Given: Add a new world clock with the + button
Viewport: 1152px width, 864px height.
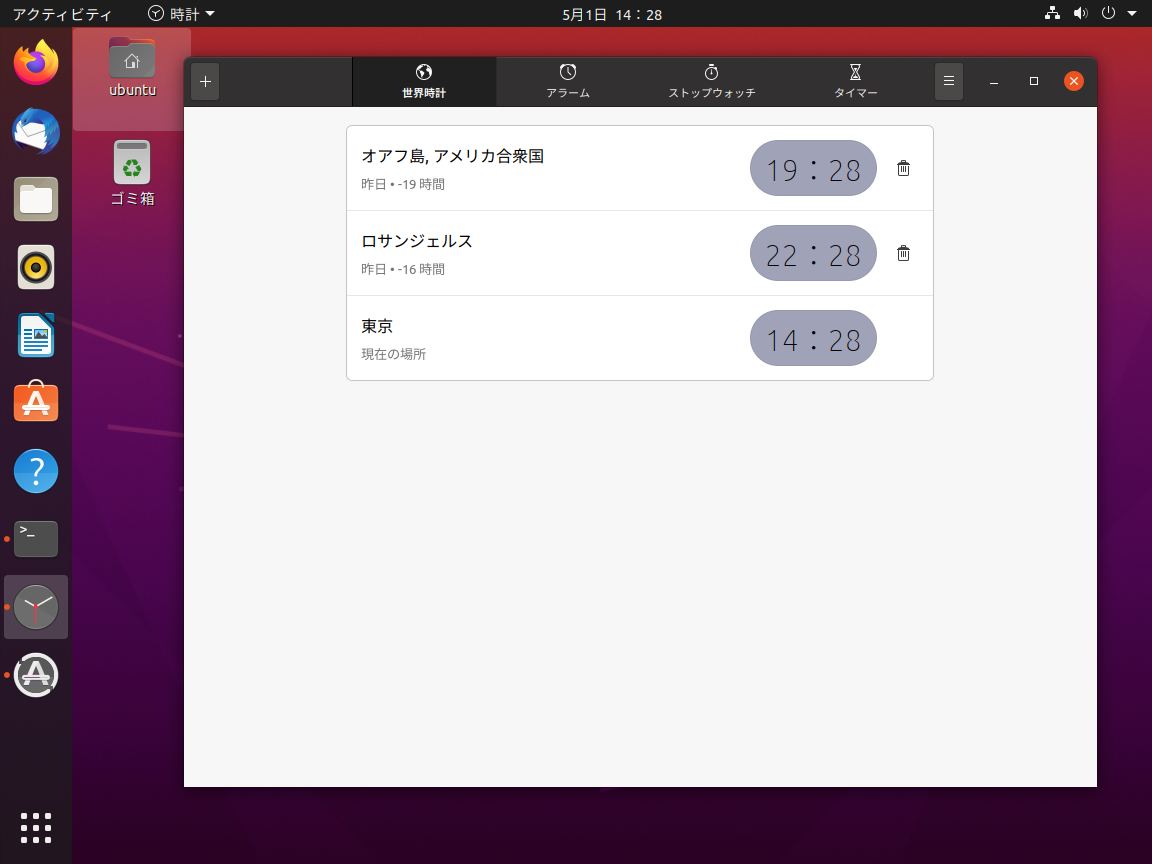Looking at the screenshot, I should [205, 81].
